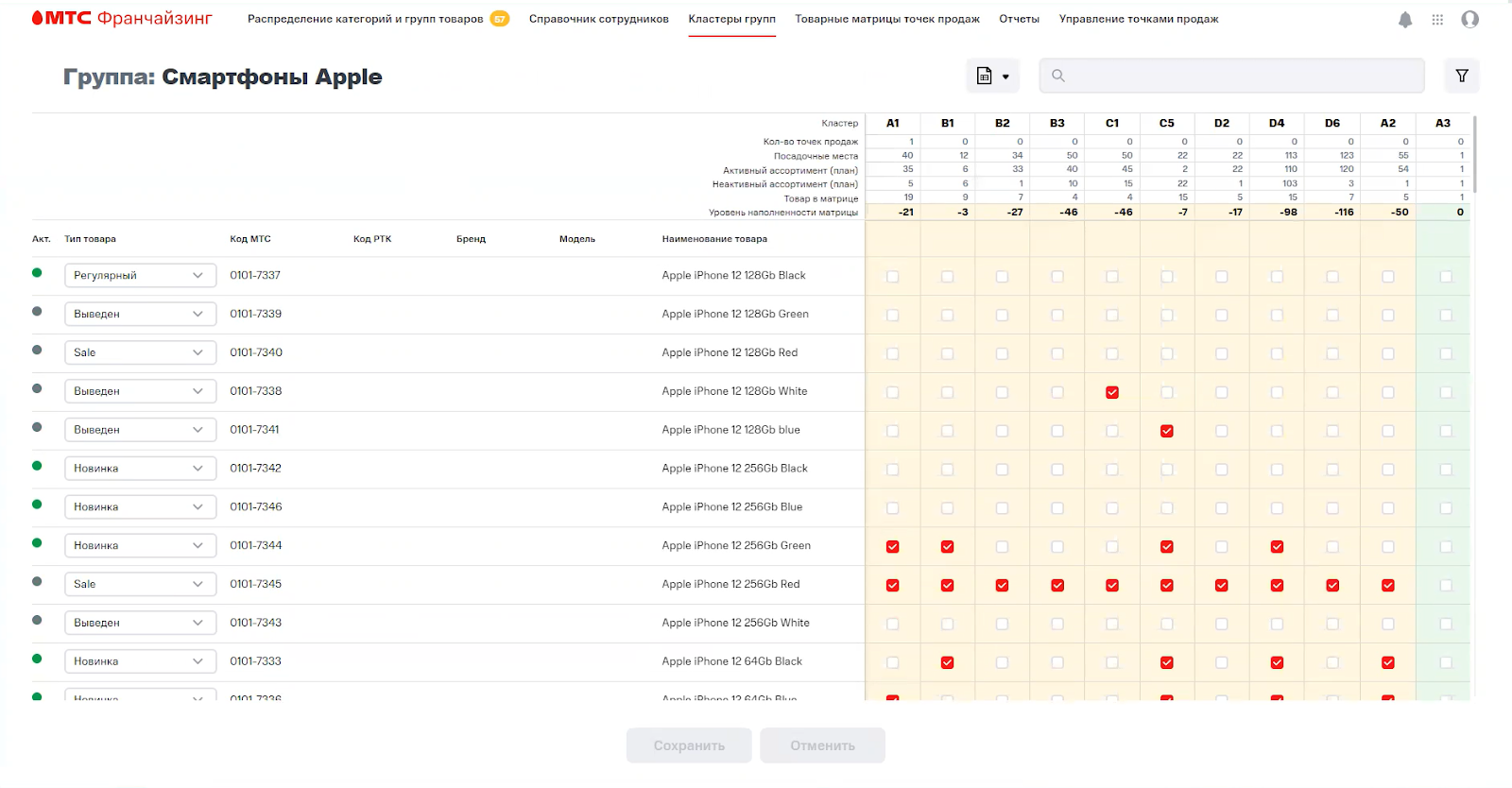
Task: Open the apps grid menu
Action: click(x=1437, y=20)
